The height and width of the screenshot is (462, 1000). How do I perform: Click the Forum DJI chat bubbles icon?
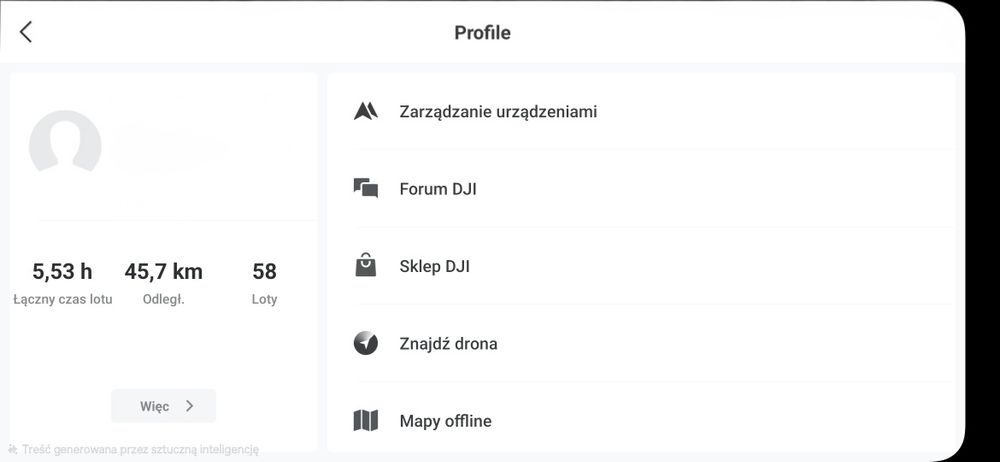point(366,188)
